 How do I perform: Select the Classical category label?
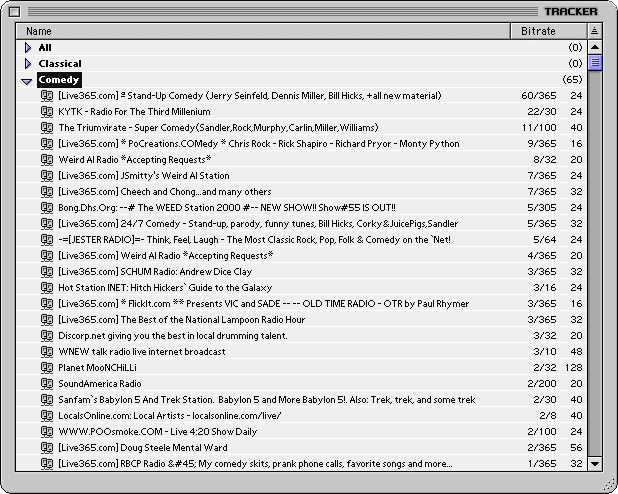[x=60, y=63]
